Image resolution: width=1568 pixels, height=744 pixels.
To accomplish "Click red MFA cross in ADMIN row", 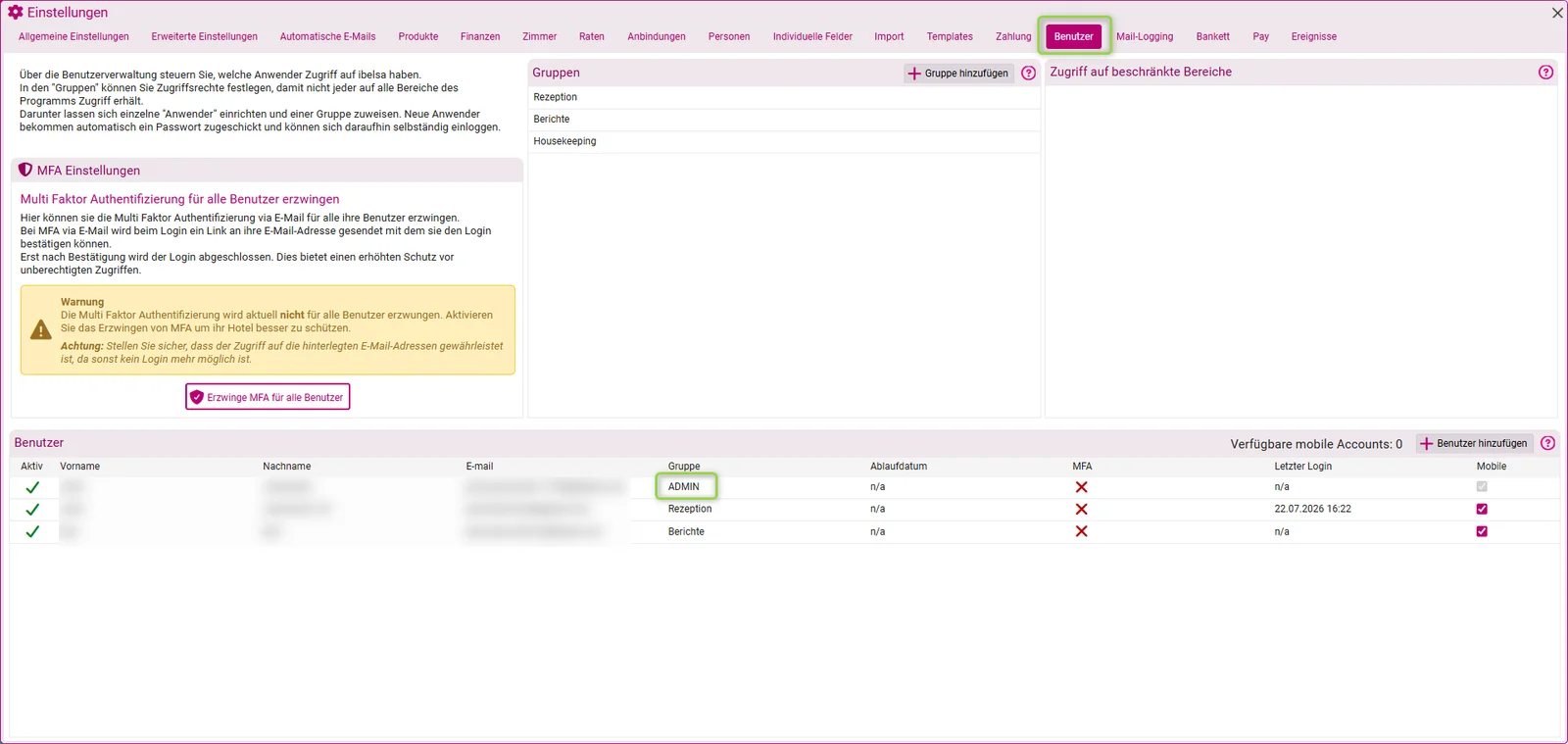I will (1081, 487).
